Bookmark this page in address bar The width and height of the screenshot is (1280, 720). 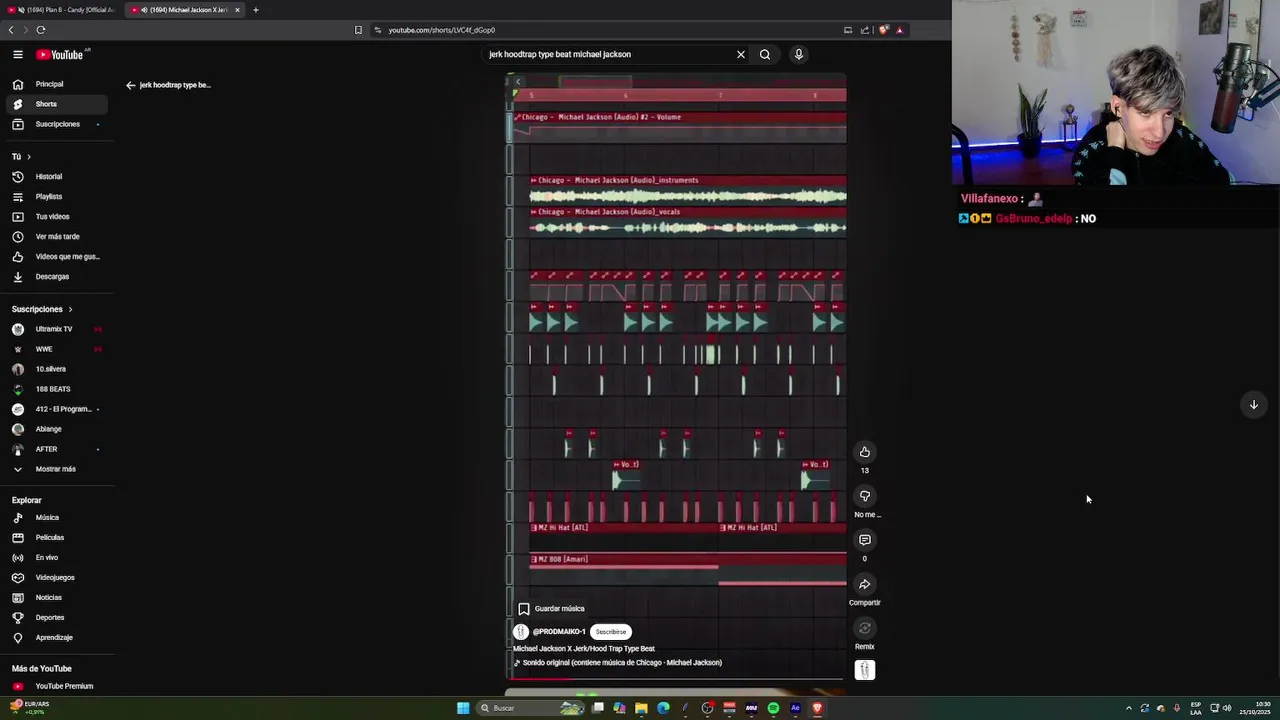pyautogui.click(x=358, y=30)
